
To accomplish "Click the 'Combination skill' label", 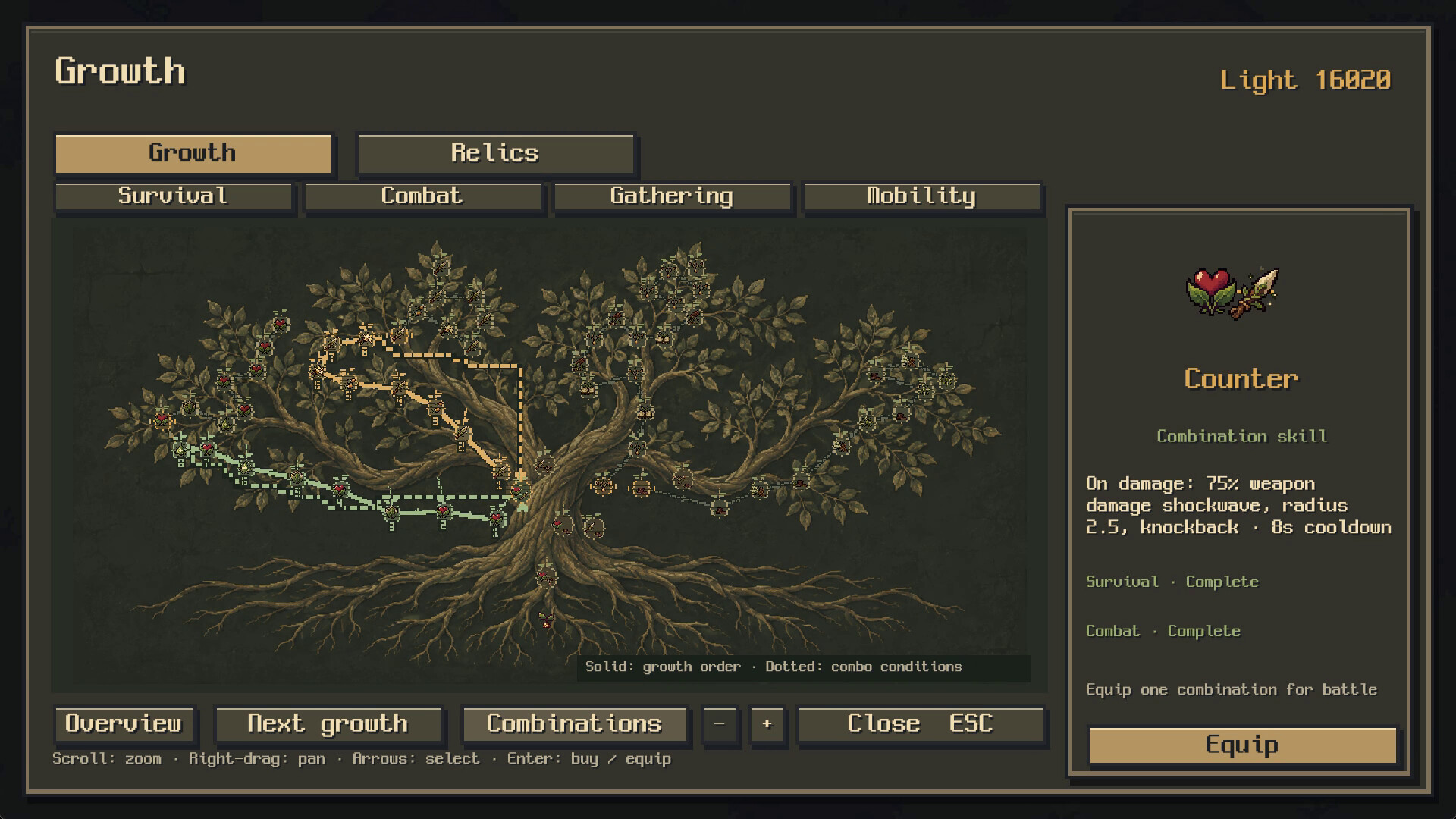I will [x=1242, y=437].
